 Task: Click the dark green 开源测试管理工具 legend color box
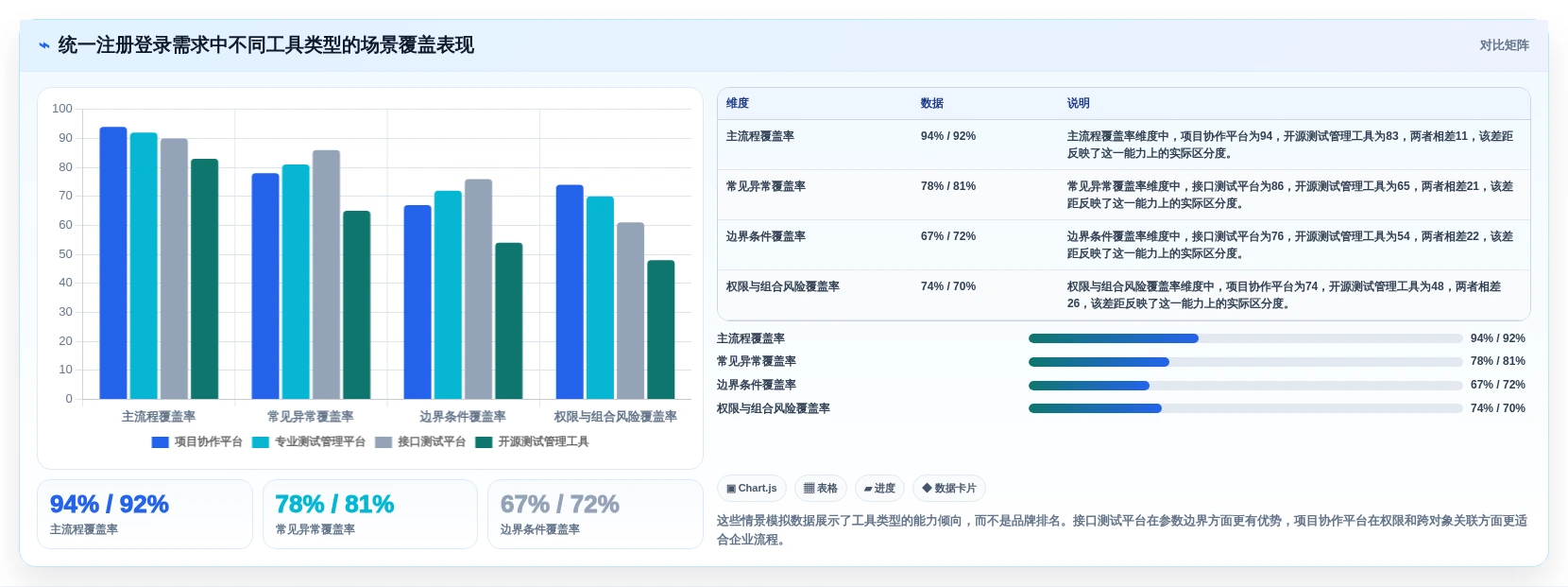(484, 442)
